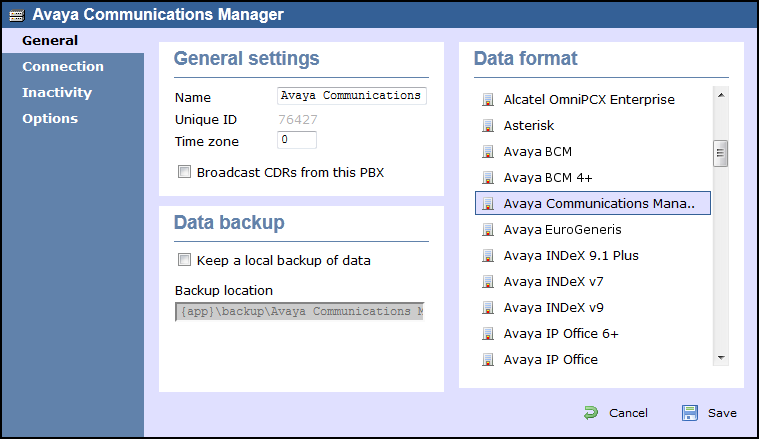Click the green Cancel arrow icon
Image resolution: width=759 pixels, height=439 pixels.
pyautogui.click(x=591, y=413)
